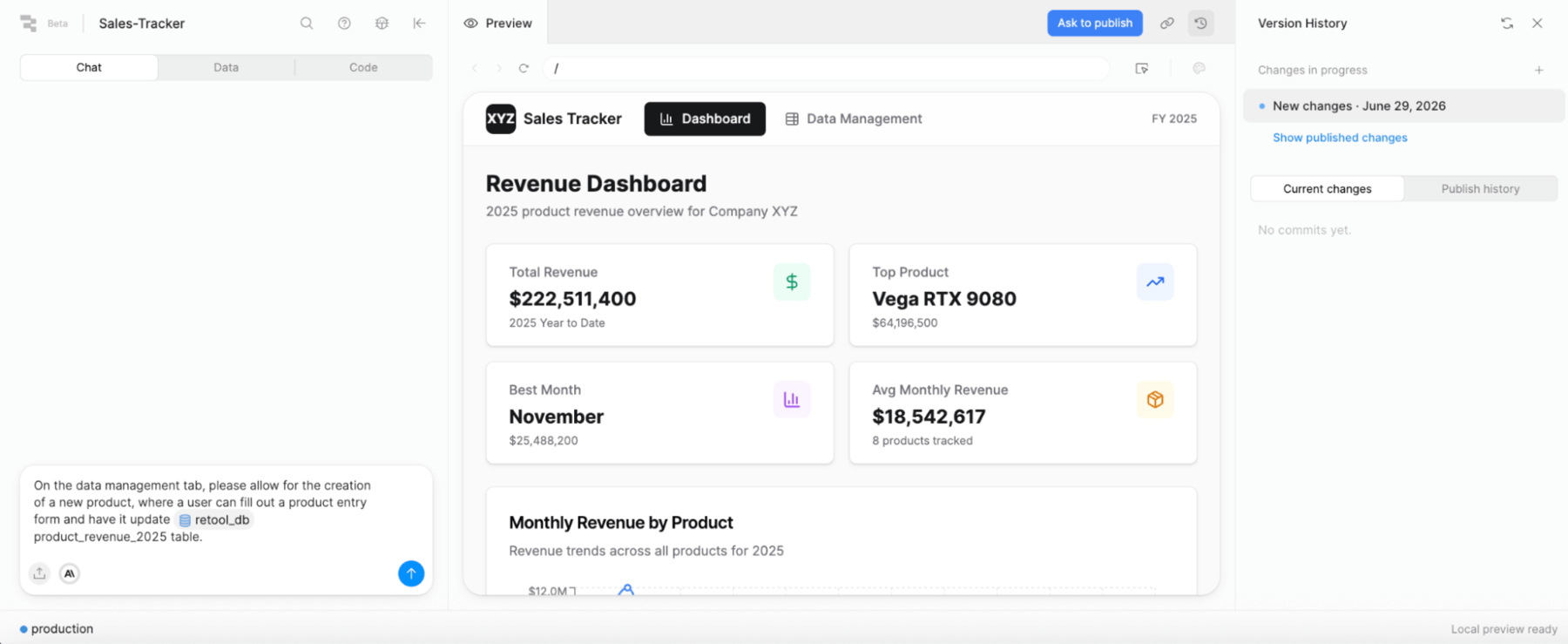The width and height of the screenshot is (1568, 644).
Task: Click the Sales-Tracker app name
Action: click(141, 24)
